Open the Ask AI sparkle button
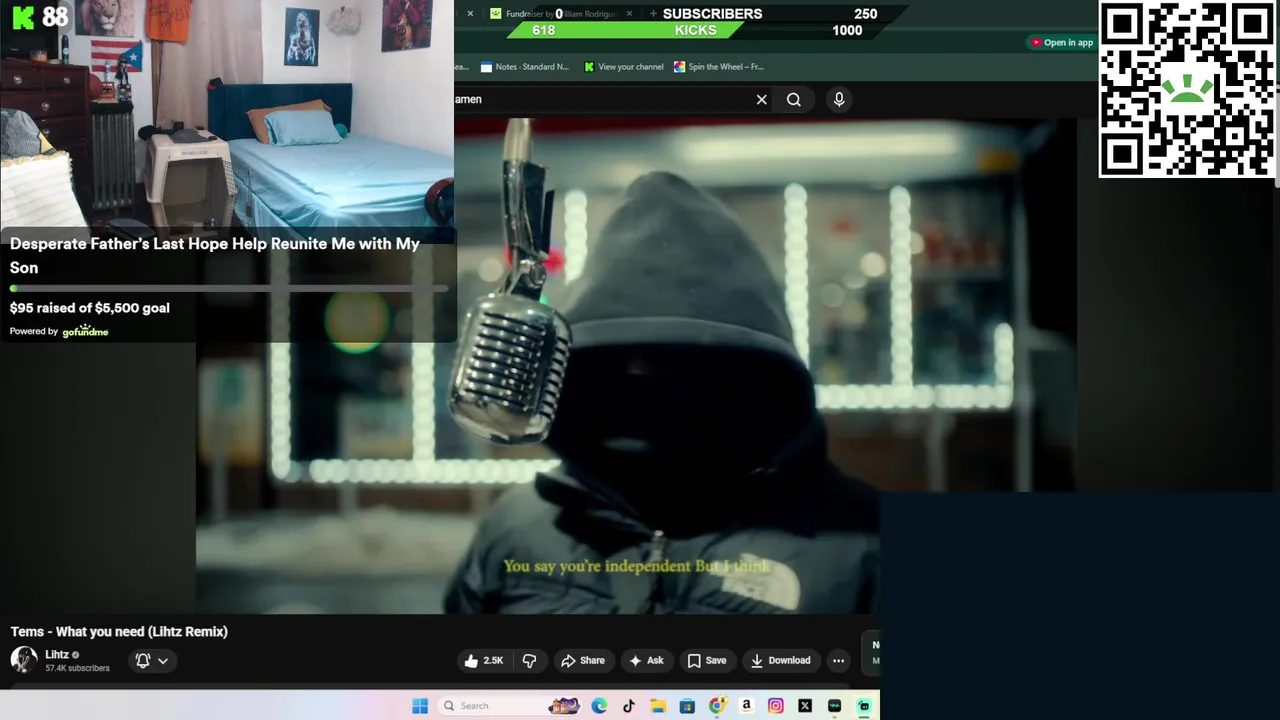1280x720 pixels. (646, 660)
